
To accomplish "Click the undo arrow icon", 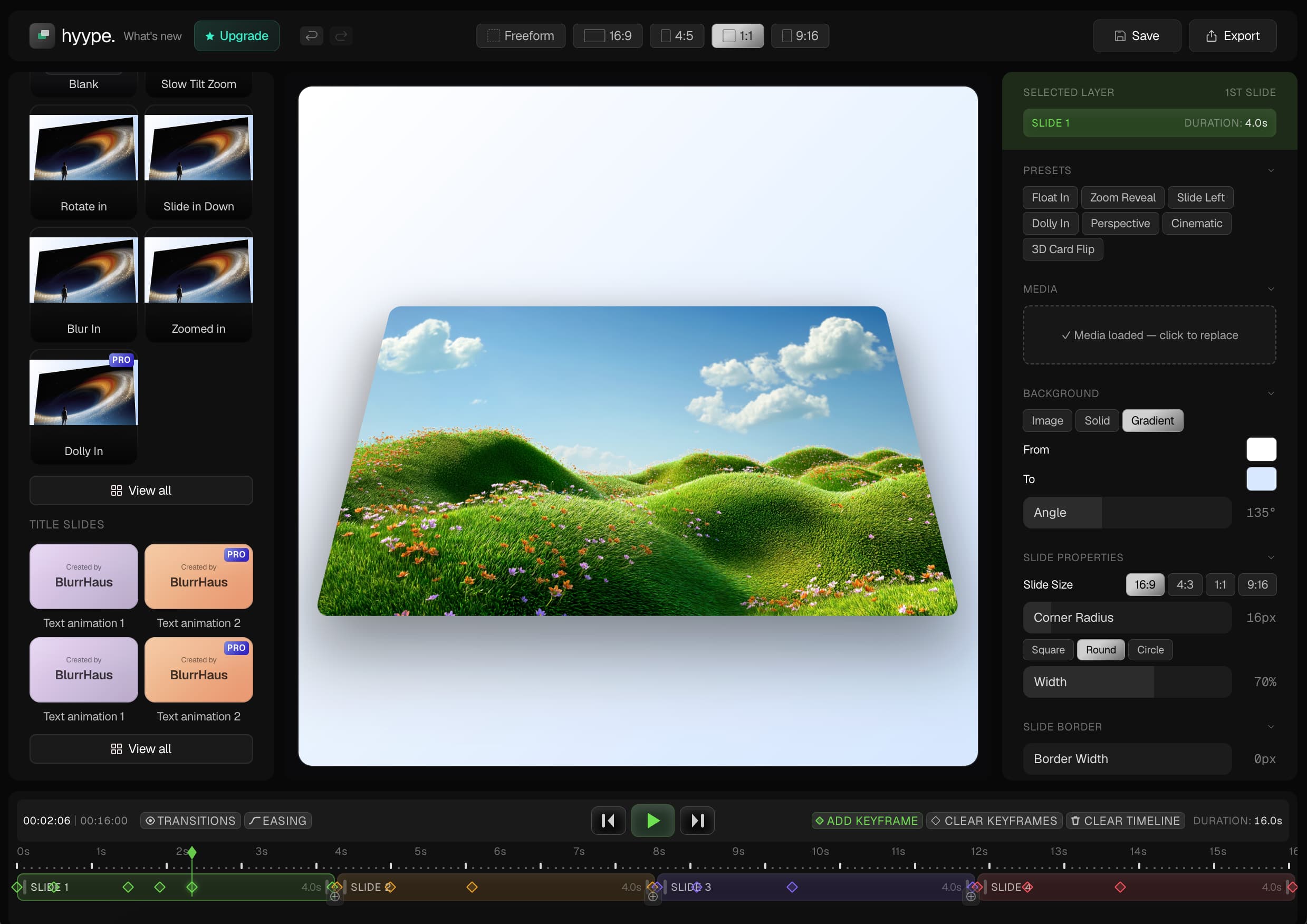I will coord(311,36).
